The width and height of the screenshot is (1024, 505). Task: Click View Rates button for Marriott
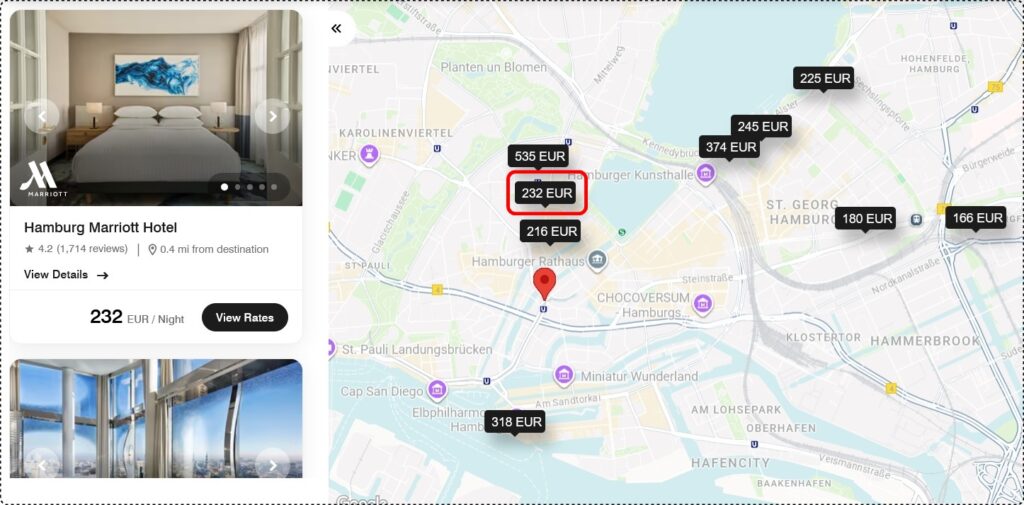tap(245, 318)
